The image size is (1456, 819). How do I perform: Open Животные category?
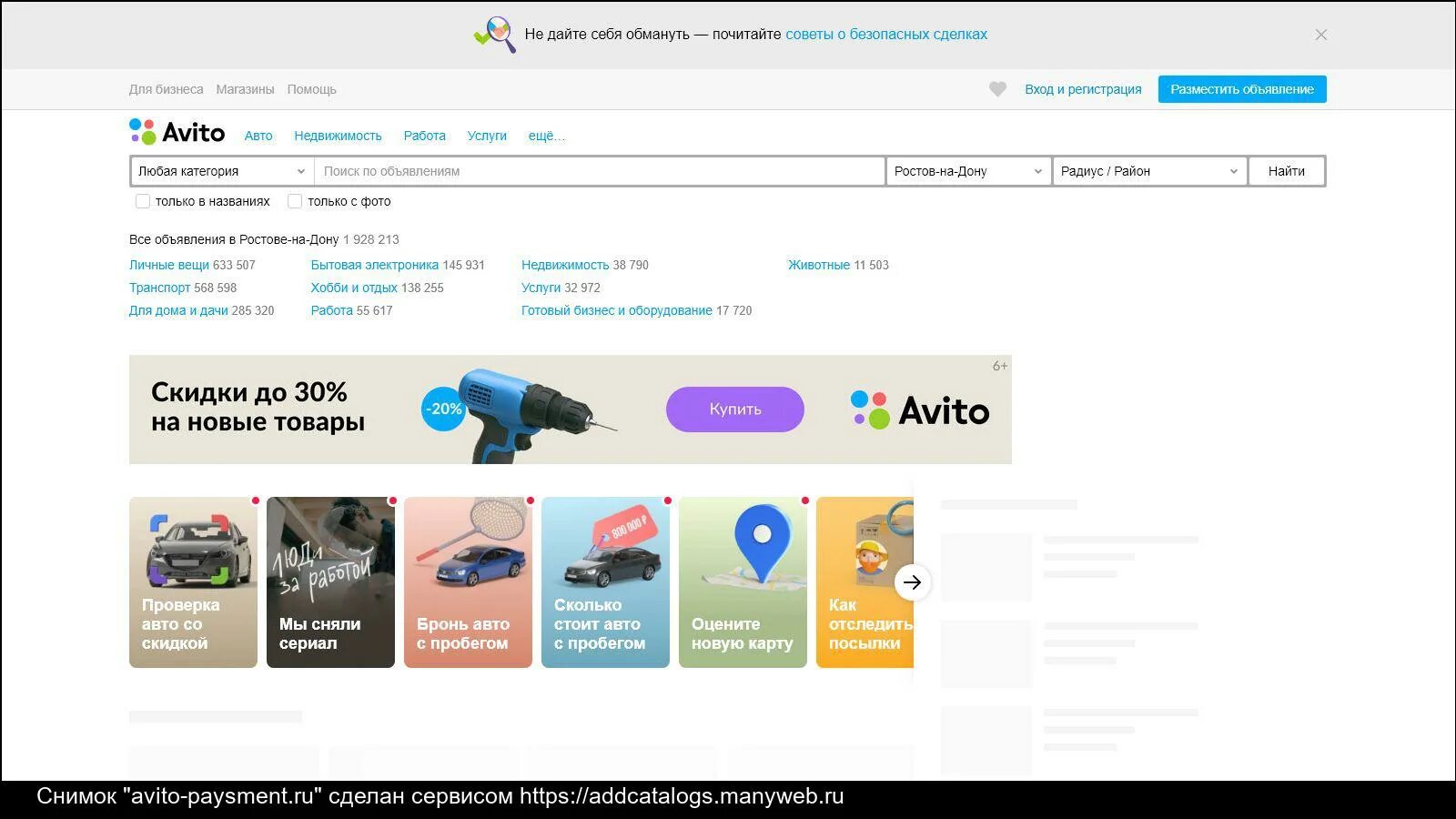pyautogui.click(x=819, y=265)
